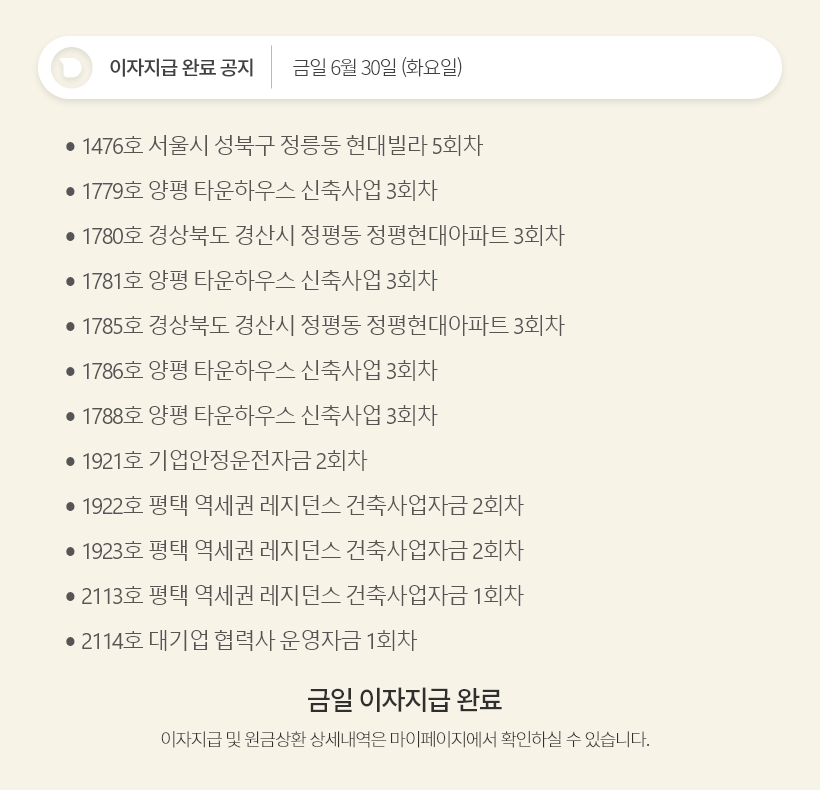Click 1923호 평택 역세권 레지던스 건축사업자금

pyautogui.click(x=303, y=551)
